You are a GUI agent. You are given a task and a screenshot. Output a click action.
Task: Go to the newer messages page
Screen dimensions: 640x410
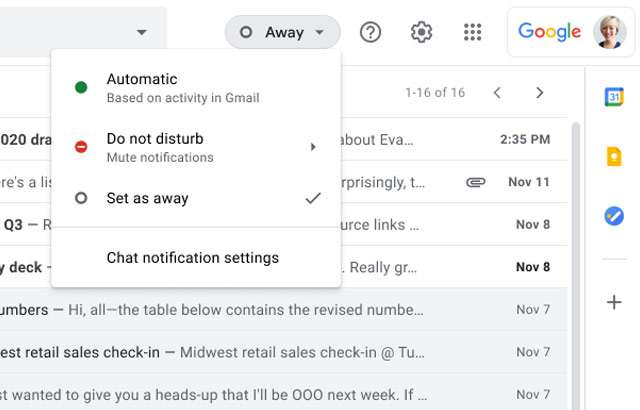497,93
